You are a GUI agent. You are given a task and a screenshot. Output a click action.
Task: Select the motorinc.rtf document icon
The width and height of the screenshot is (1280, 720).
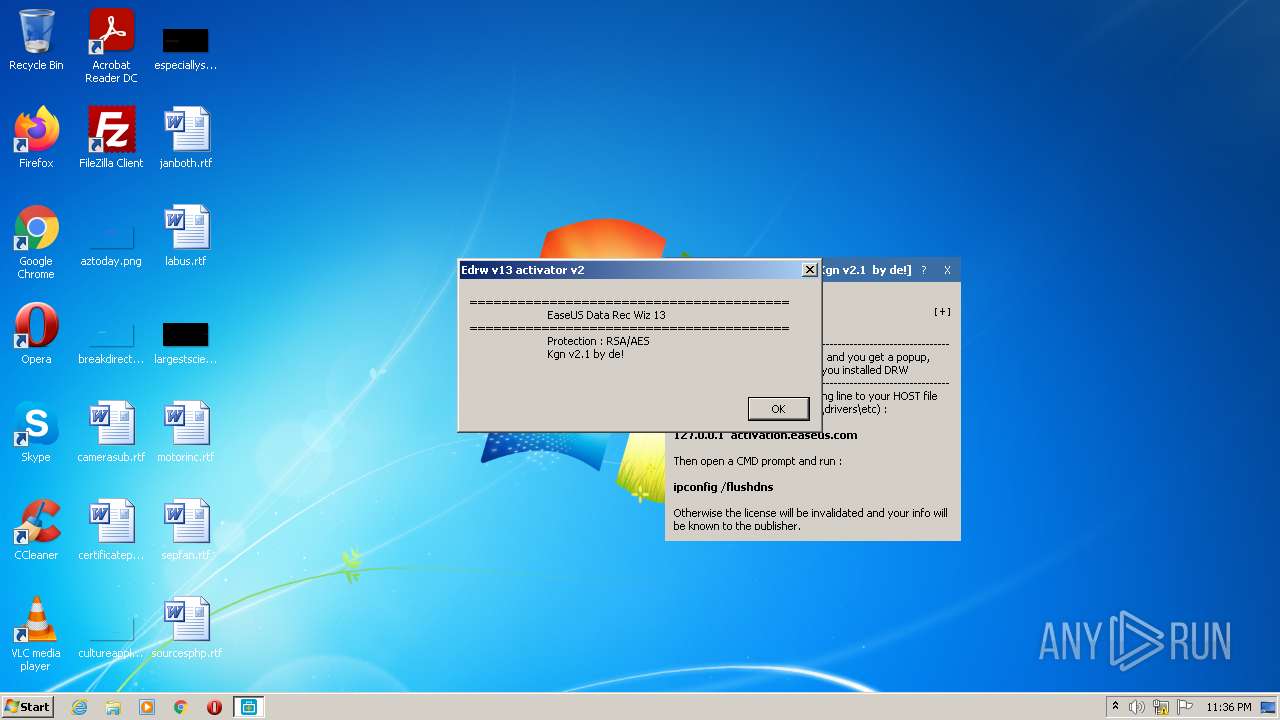click(186, 431)
